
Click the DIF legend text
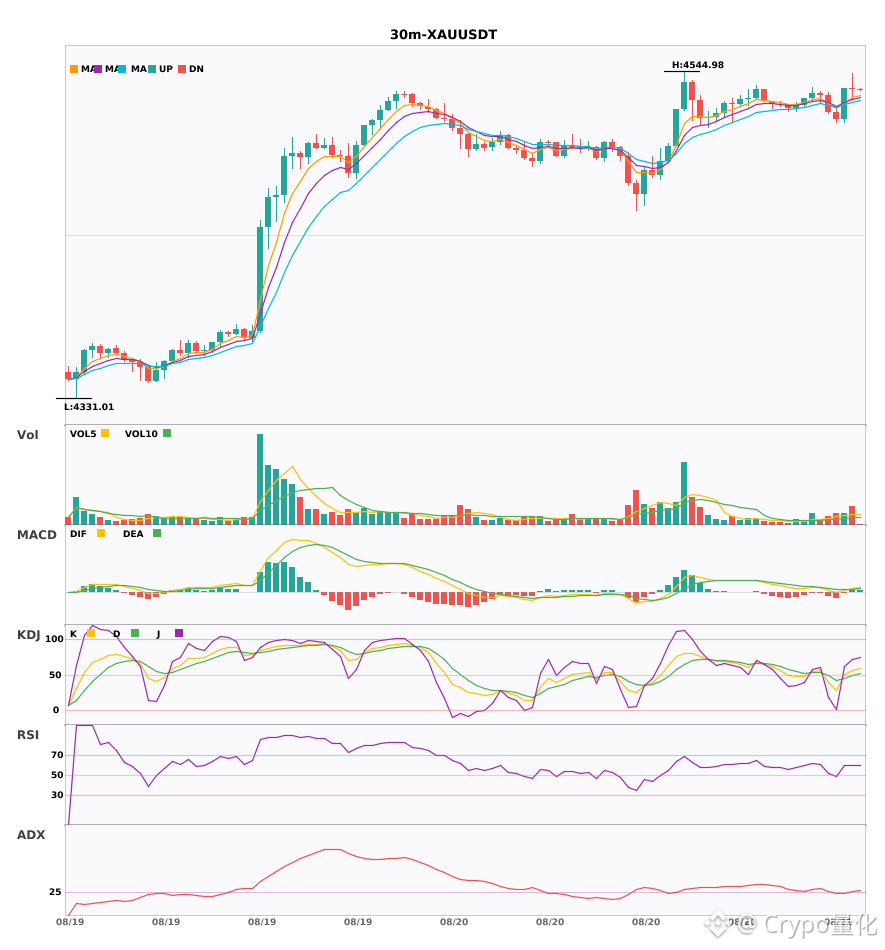pos(78,534)
